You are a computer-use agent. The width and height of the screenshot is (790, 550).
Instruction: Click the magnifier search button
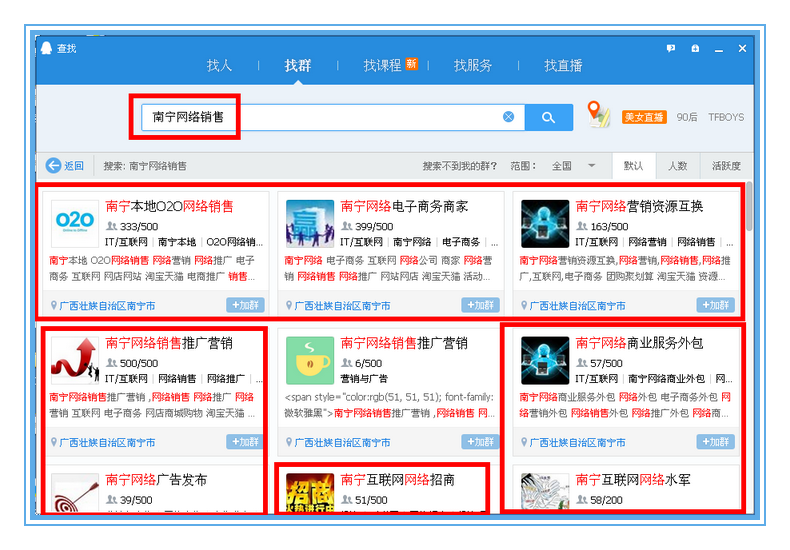[549, 117]
